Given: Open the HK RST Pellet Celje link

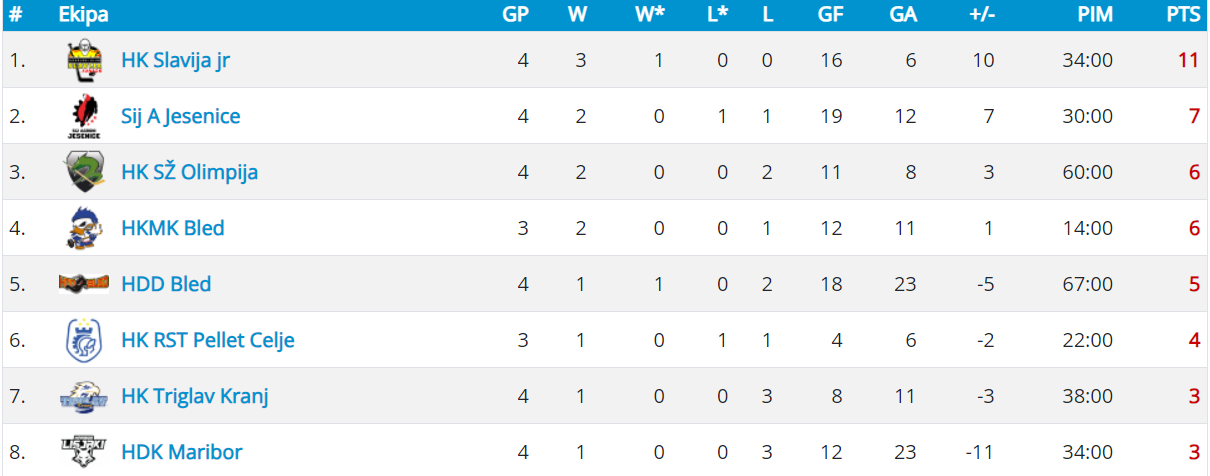Looking at the screenshot, I should (x=208, y=340).
